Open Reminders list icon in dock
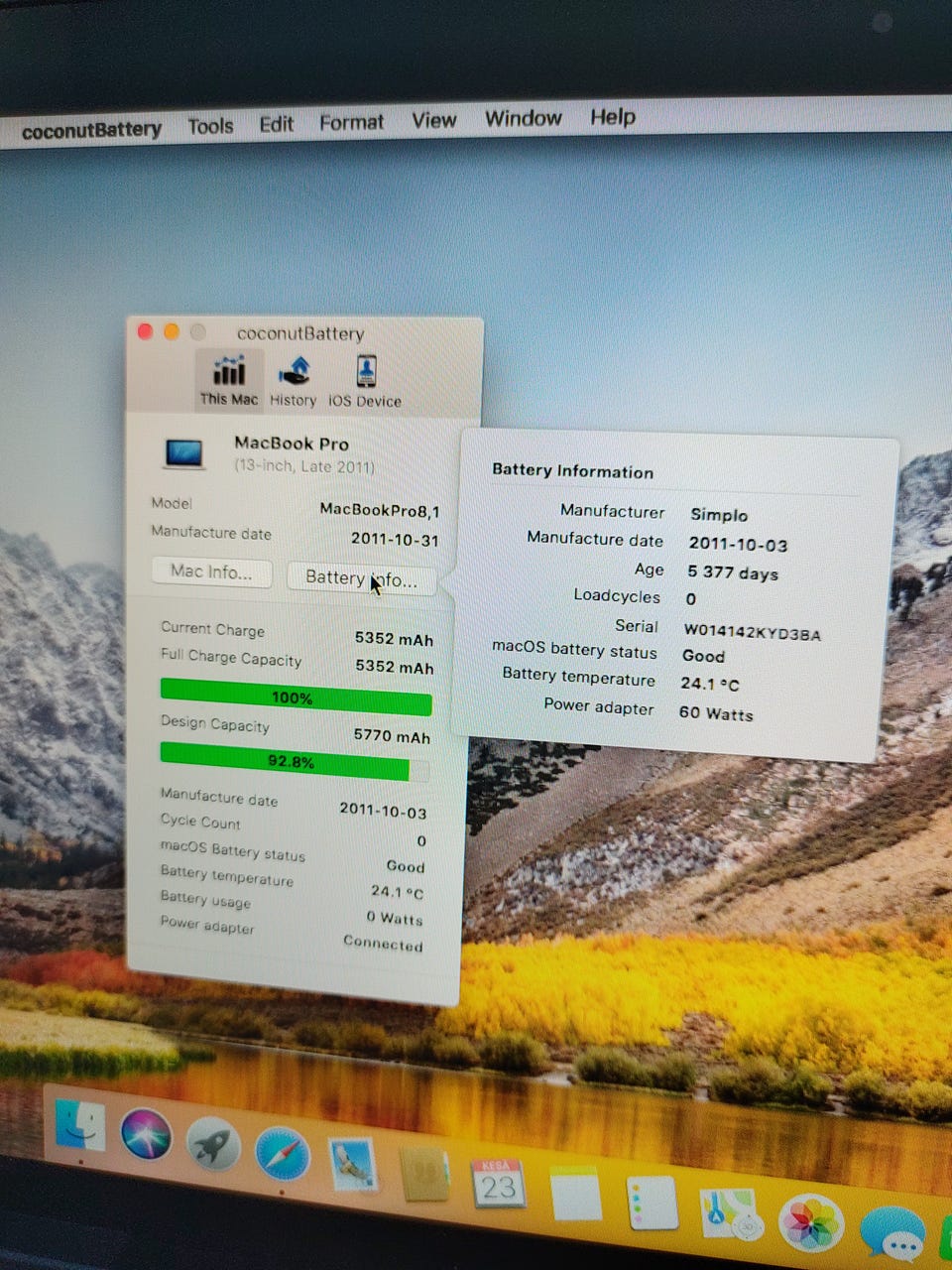This screenshot has height=1270, width=952. pyautogui.click(x=652, y=1204)
